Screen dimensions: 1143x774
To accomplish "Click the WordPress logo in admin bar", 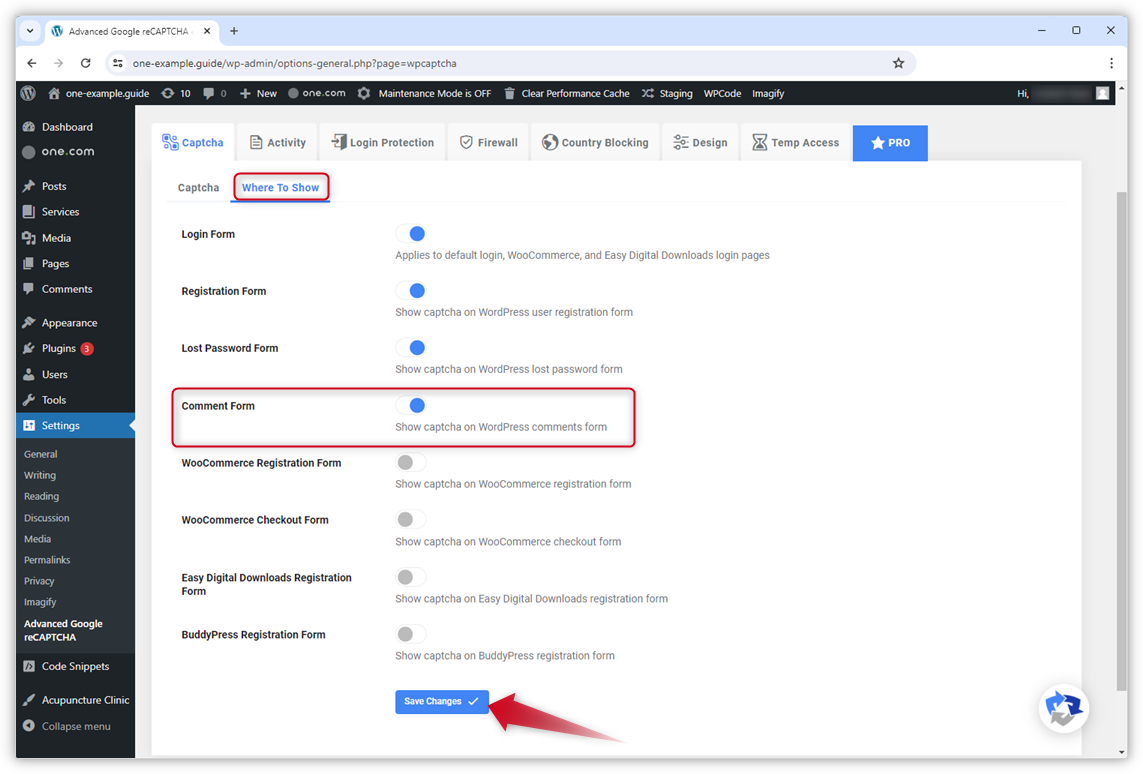I will click(x=28, y=93).
